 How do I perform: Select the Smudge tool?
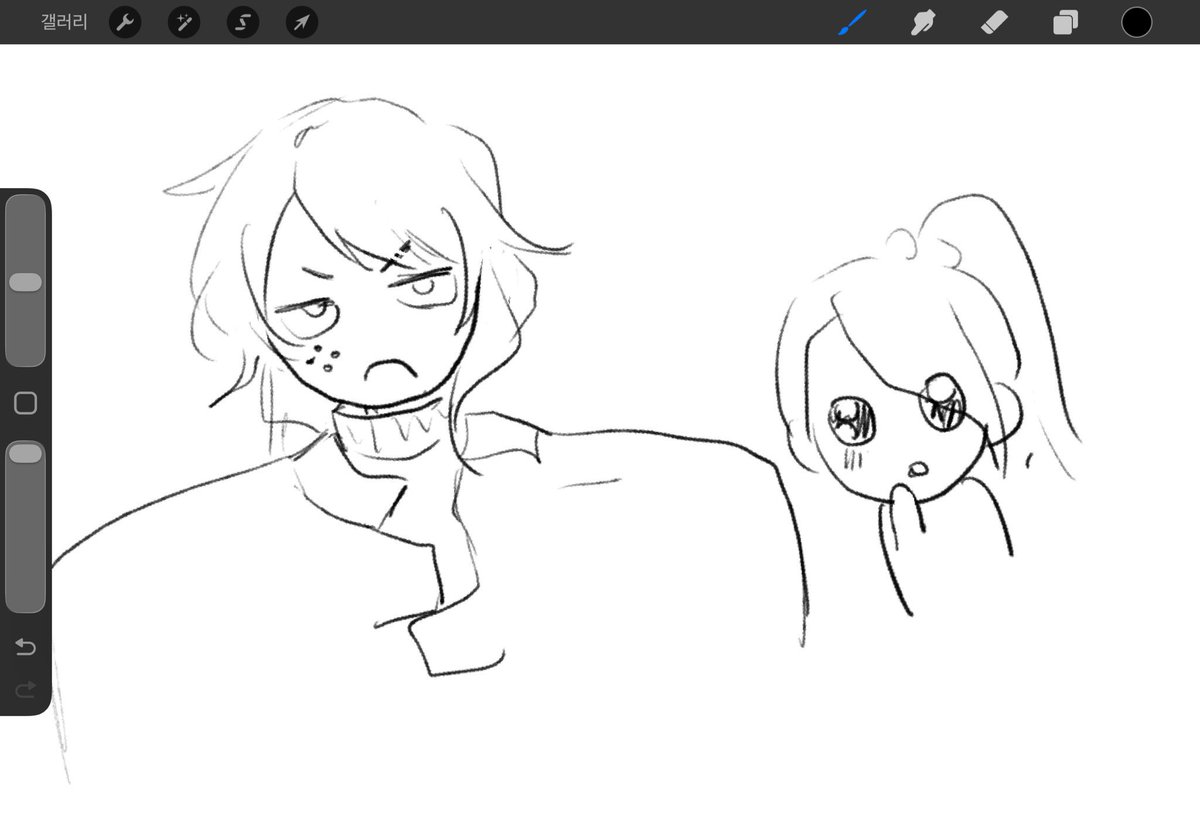[923, 22]
